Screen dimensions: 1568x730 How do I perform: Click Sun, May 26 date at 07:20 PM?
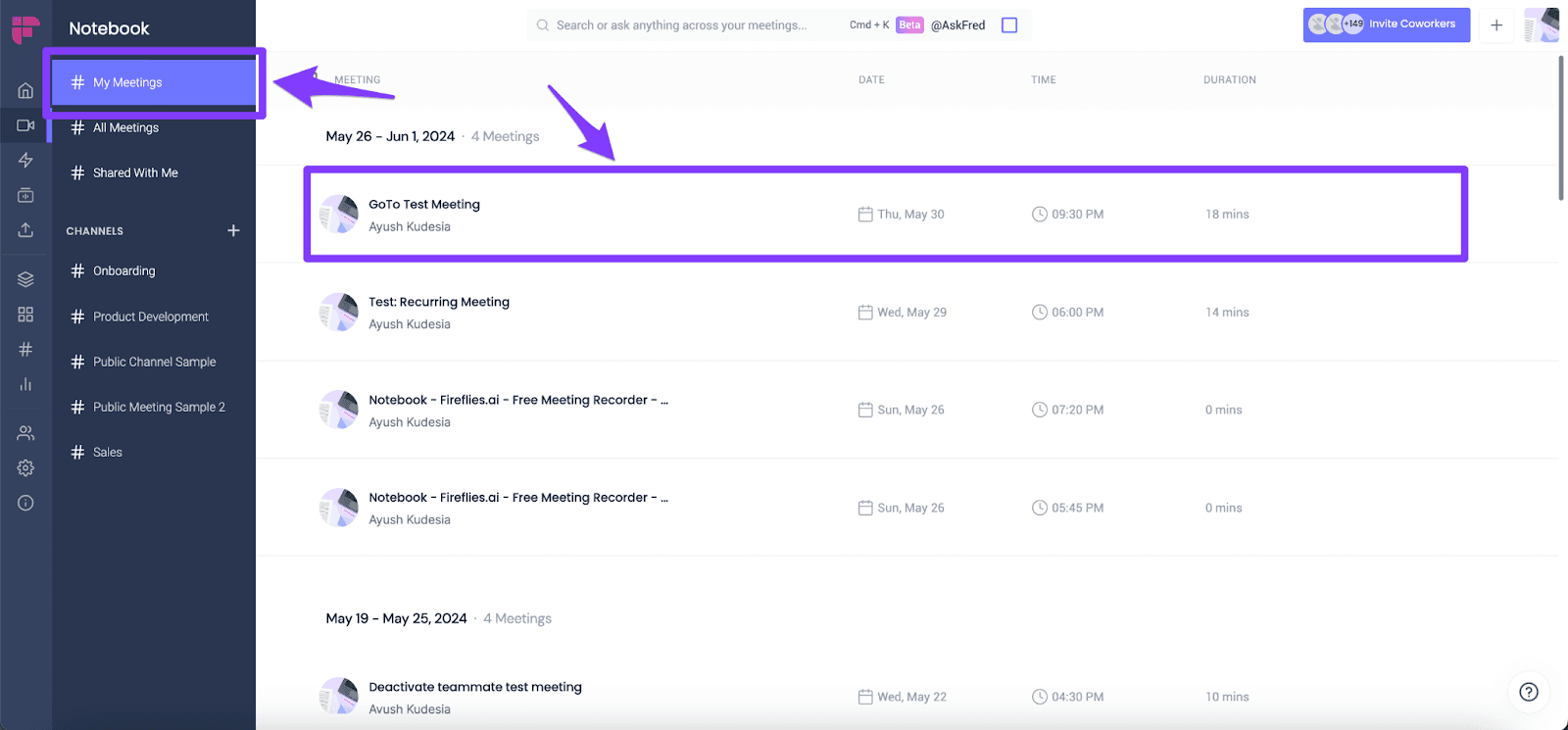pos(910,410)
